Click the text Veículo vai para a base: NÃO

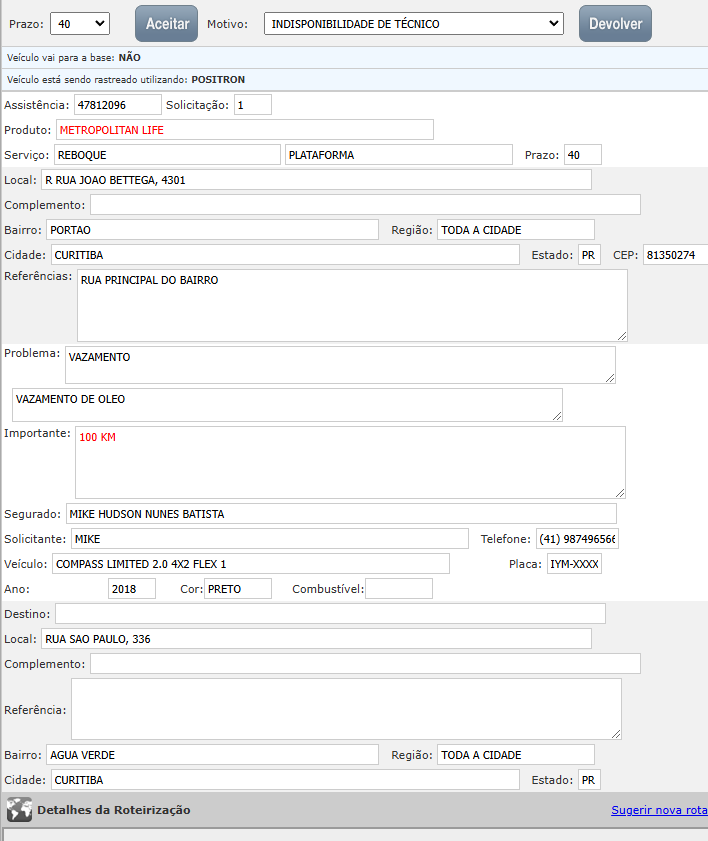pyautogui.click(x=73, y=57)
